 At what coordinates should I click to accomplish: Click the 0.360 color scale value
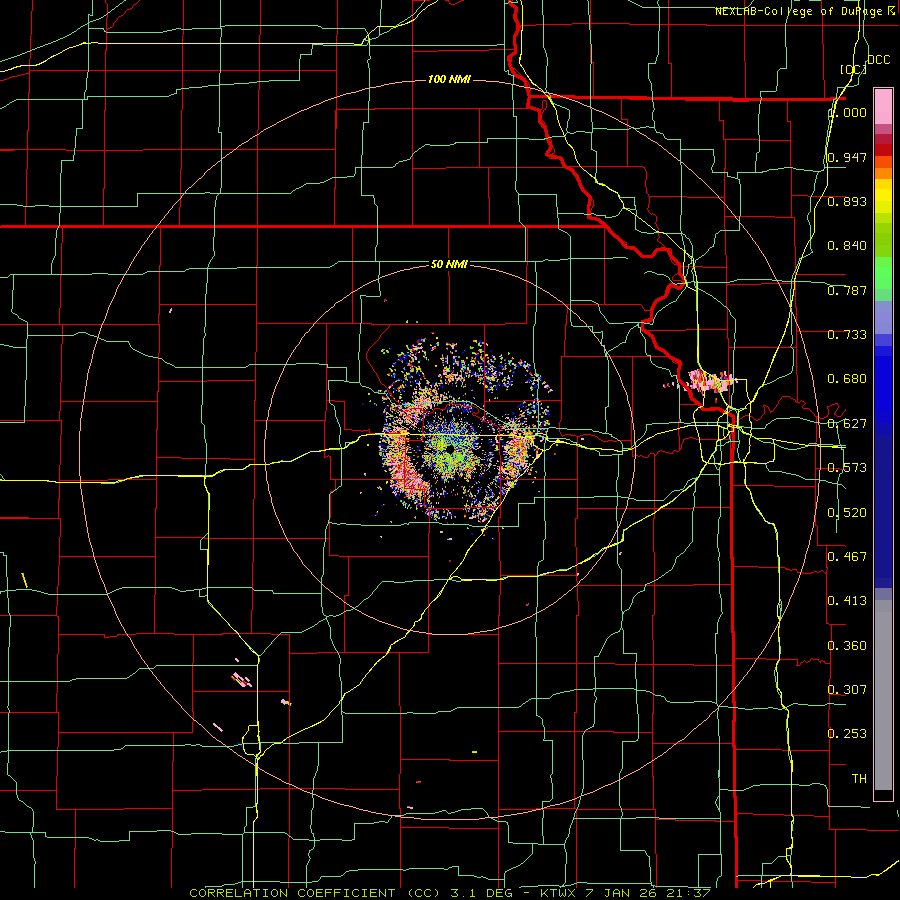coord(847,646)
